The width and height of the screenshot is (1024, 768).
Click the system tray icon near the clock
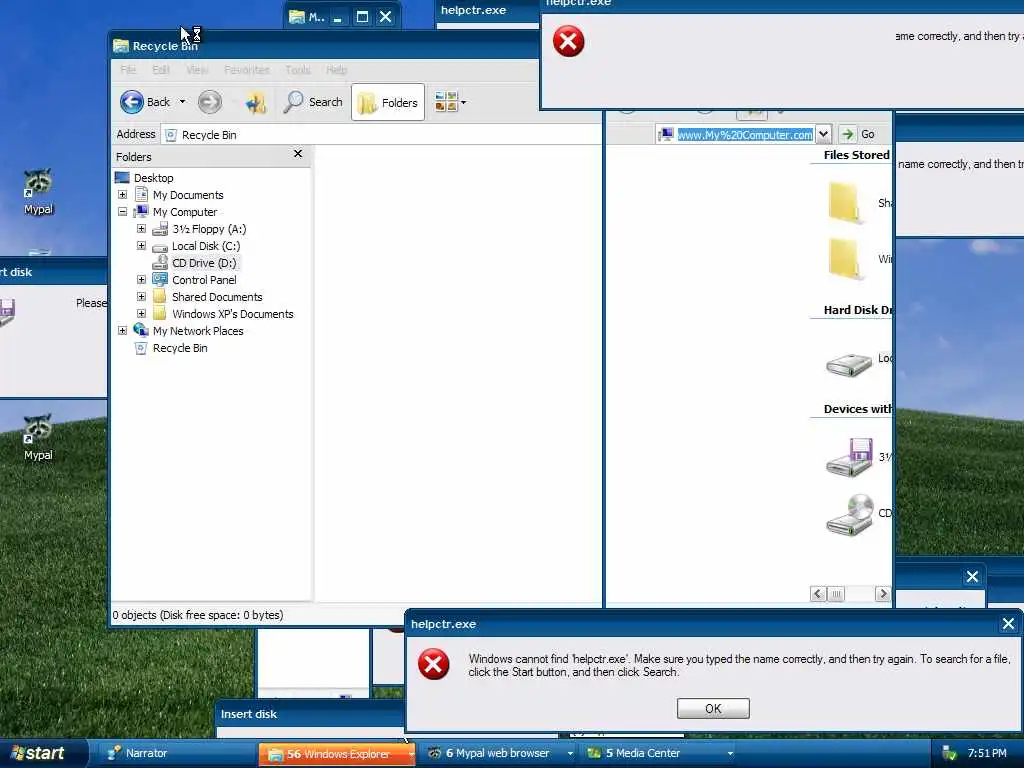pyautogui.click(x=950, y=754)
